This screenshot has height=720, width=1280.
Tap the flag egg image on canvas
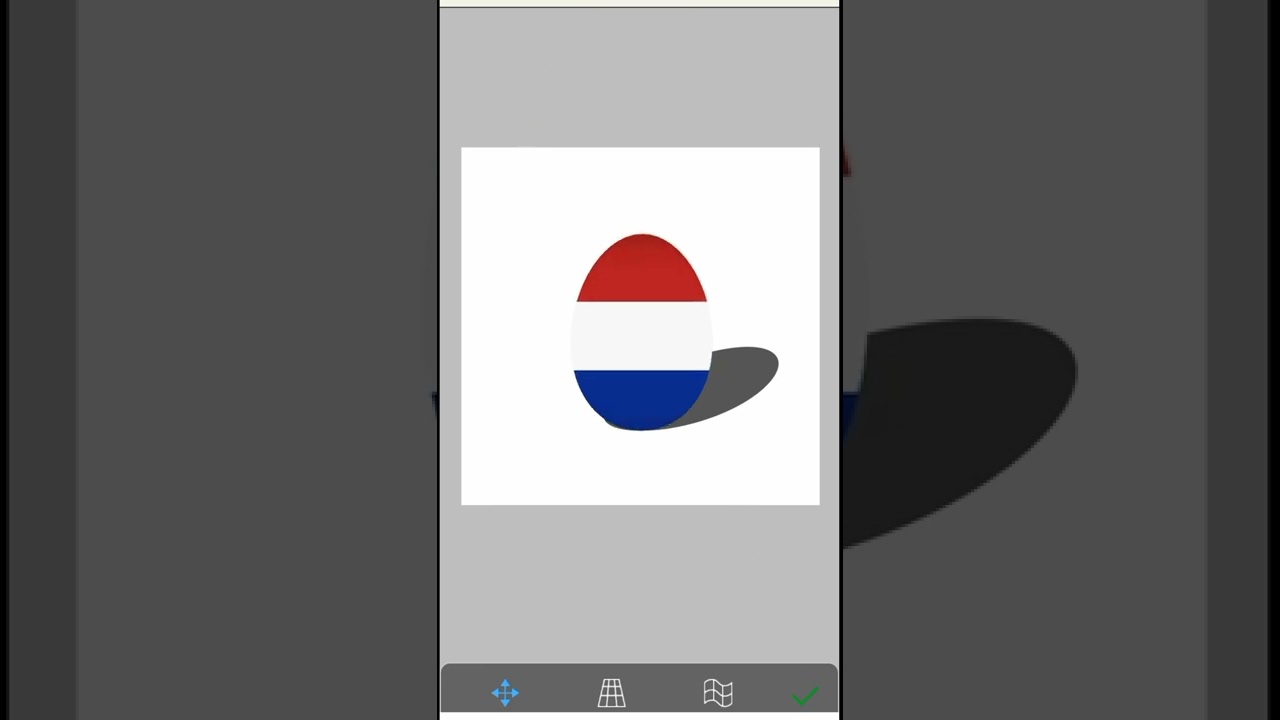click(x=641, y=332)
